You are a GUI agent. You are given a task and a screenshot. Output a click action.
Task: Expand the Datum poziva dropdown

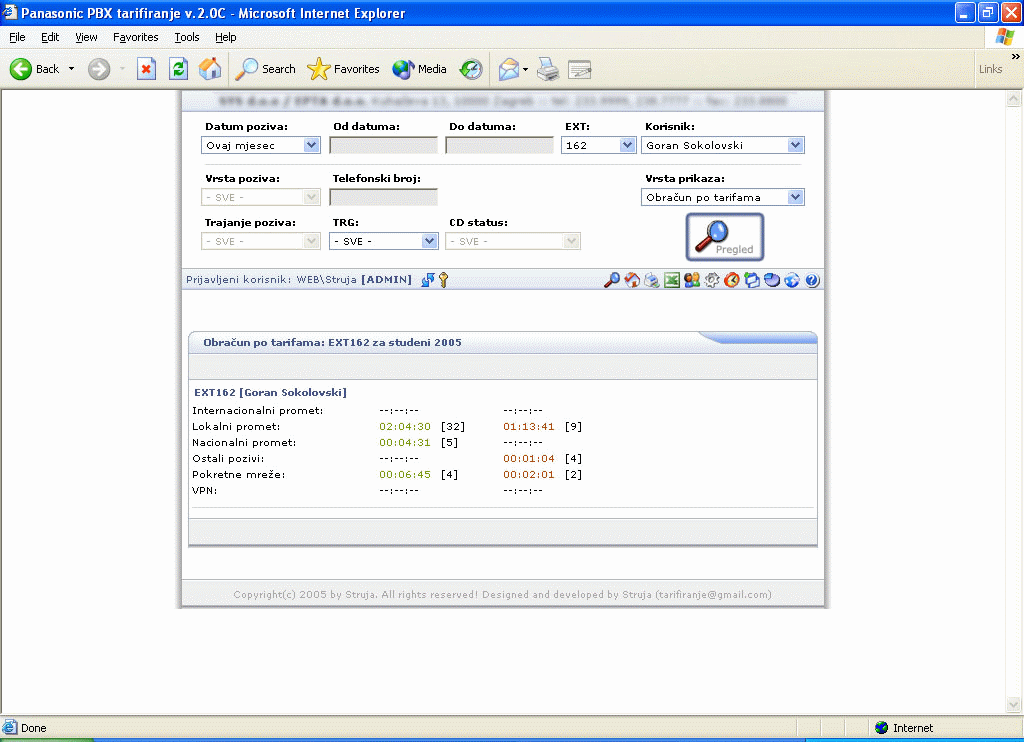point(312,145)
